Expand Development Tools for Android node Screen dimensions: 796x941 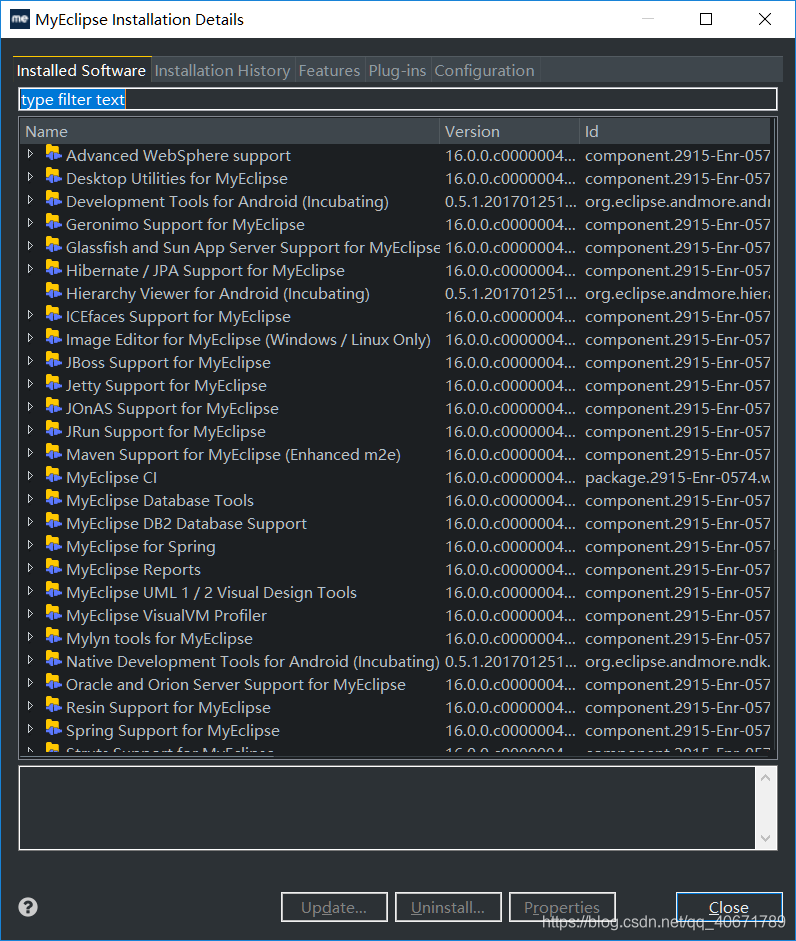(x=30, y=200)
